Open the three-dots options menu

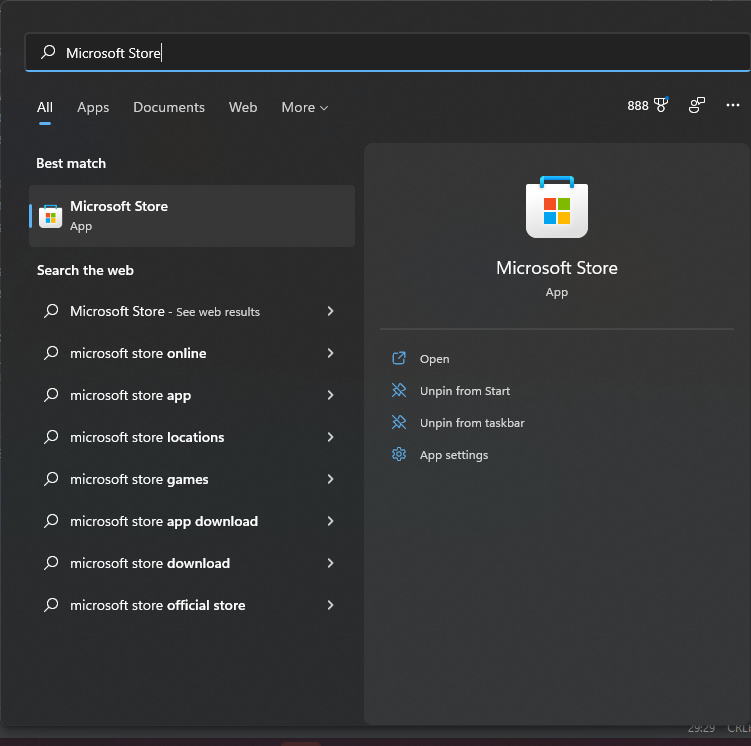click(732, 105)
